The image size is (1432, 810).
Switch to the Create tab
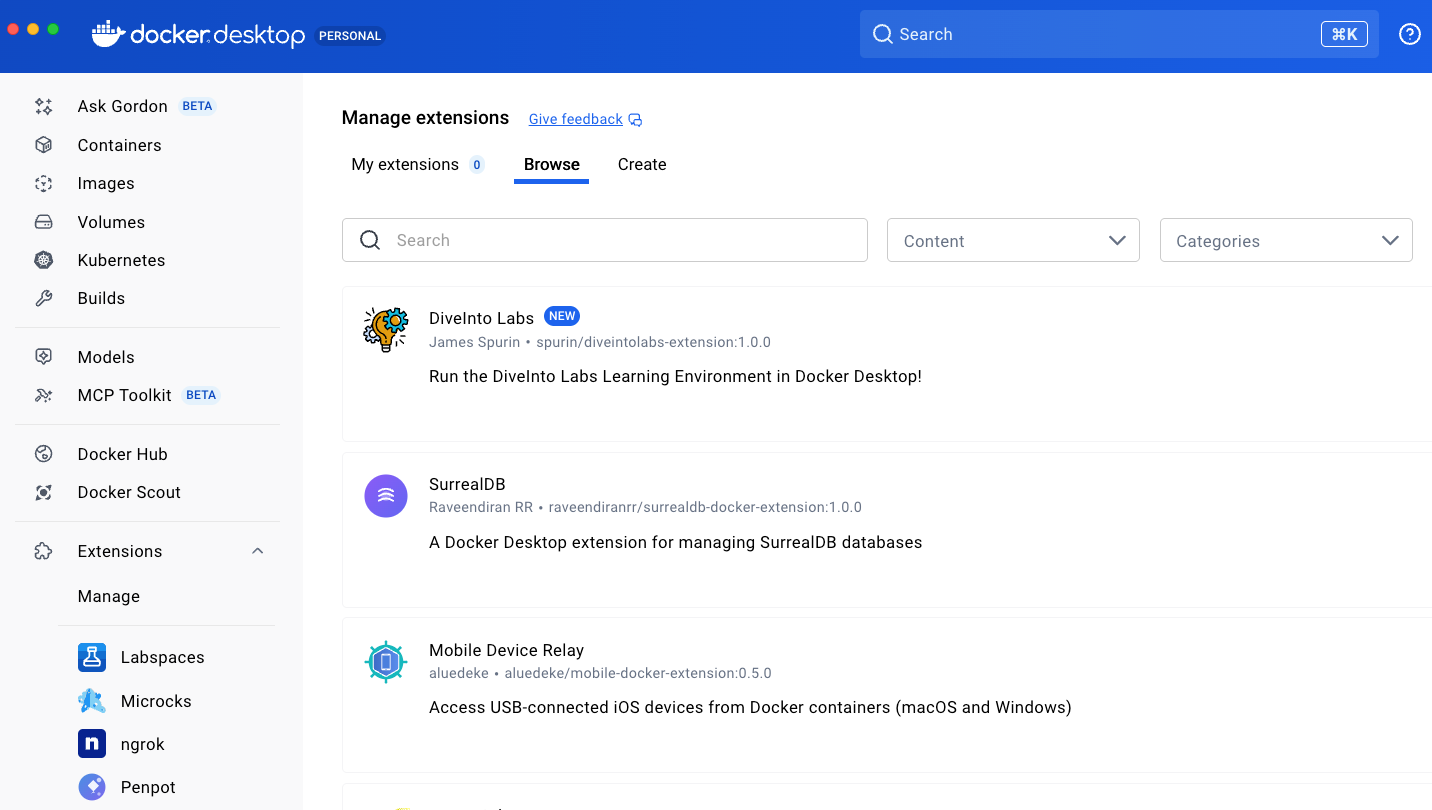641,164
